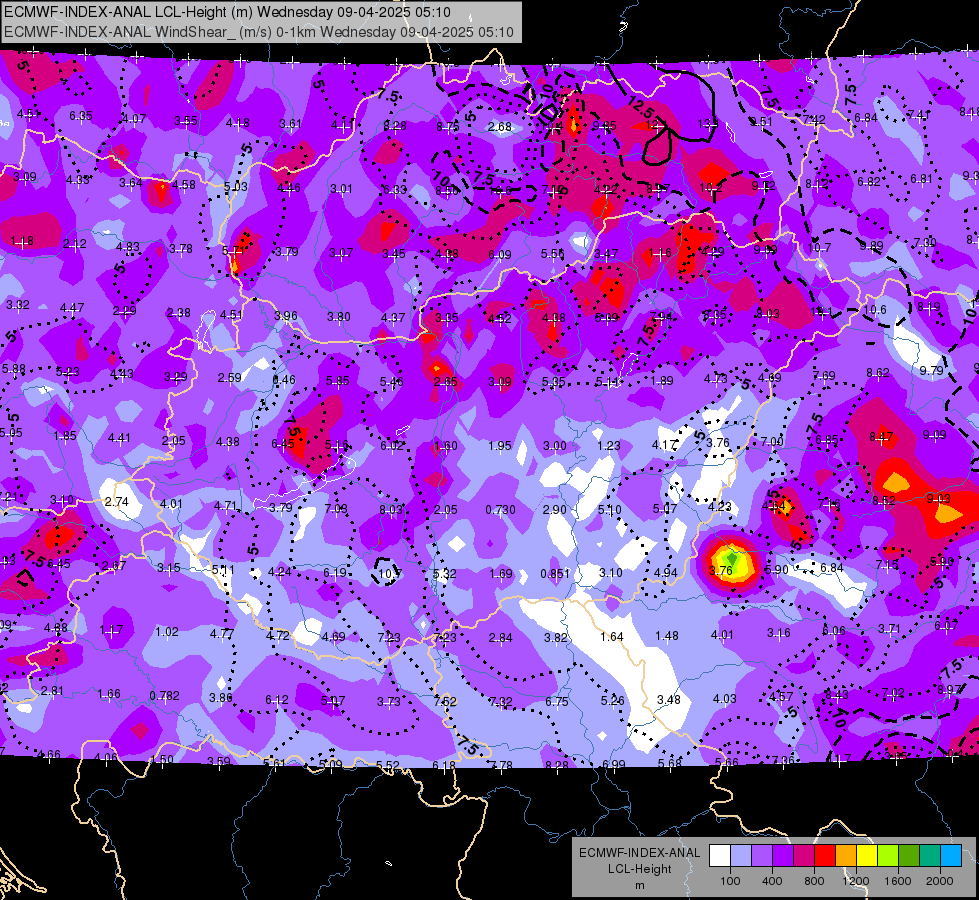The height and width of the screenshot is (900, 979).
Task: Click the dark green legend swatch
Action: (909, 856)
